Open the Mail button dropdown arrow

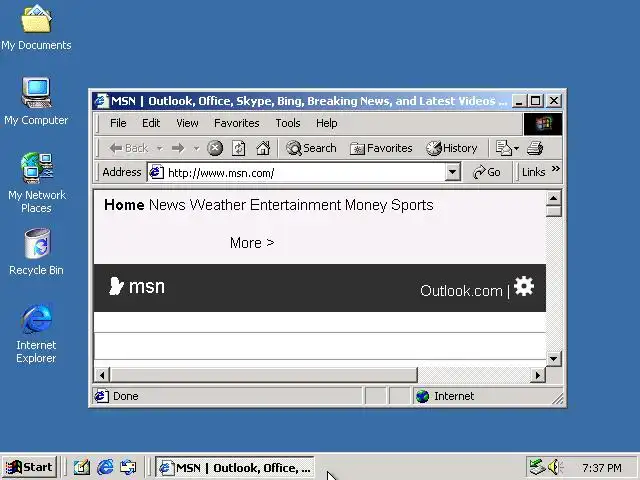tap(516, 148)
